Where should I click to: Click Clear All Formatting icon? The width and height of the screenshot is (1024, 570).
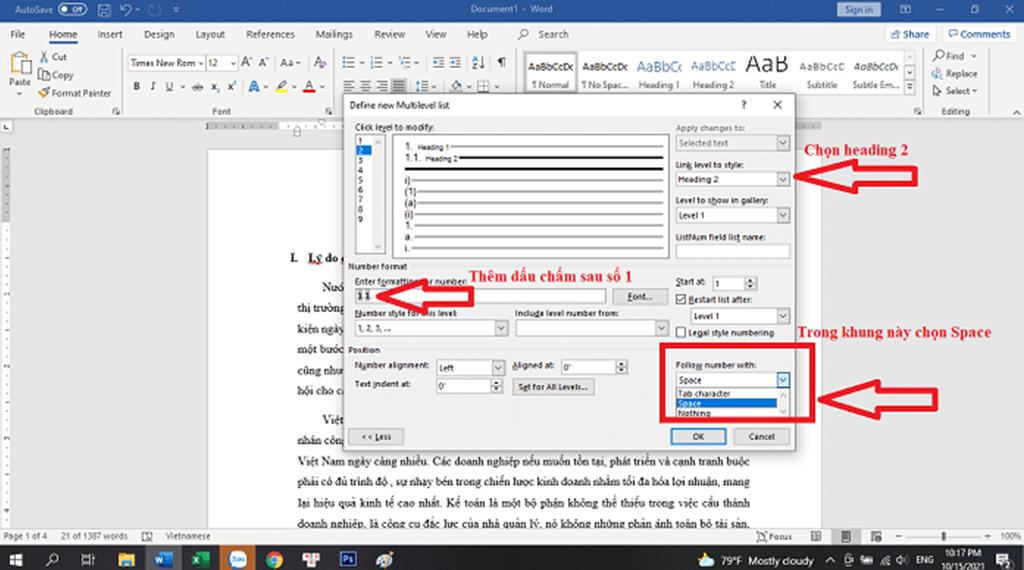(x=319, y=63)
